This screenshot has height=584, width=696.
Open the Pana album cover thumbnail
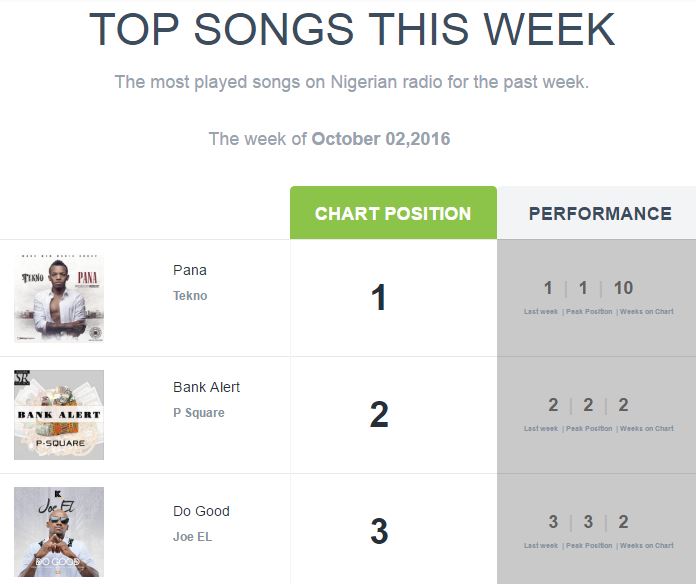tap(59, 298)
